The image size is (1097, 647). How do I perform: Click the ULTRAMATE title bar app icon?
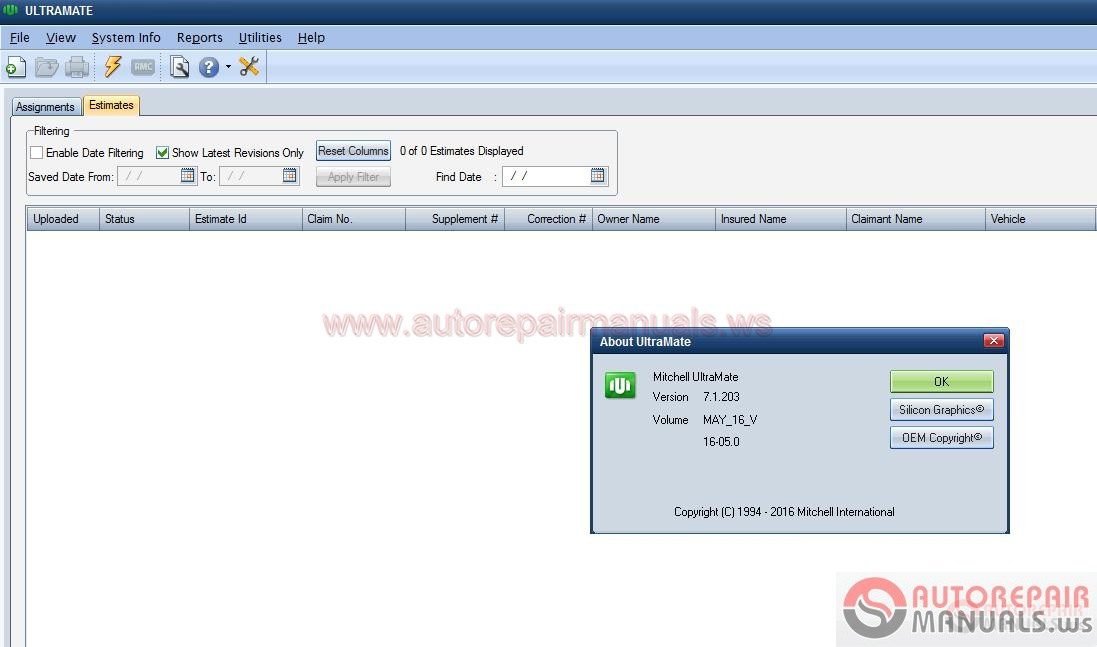[10, 10]
